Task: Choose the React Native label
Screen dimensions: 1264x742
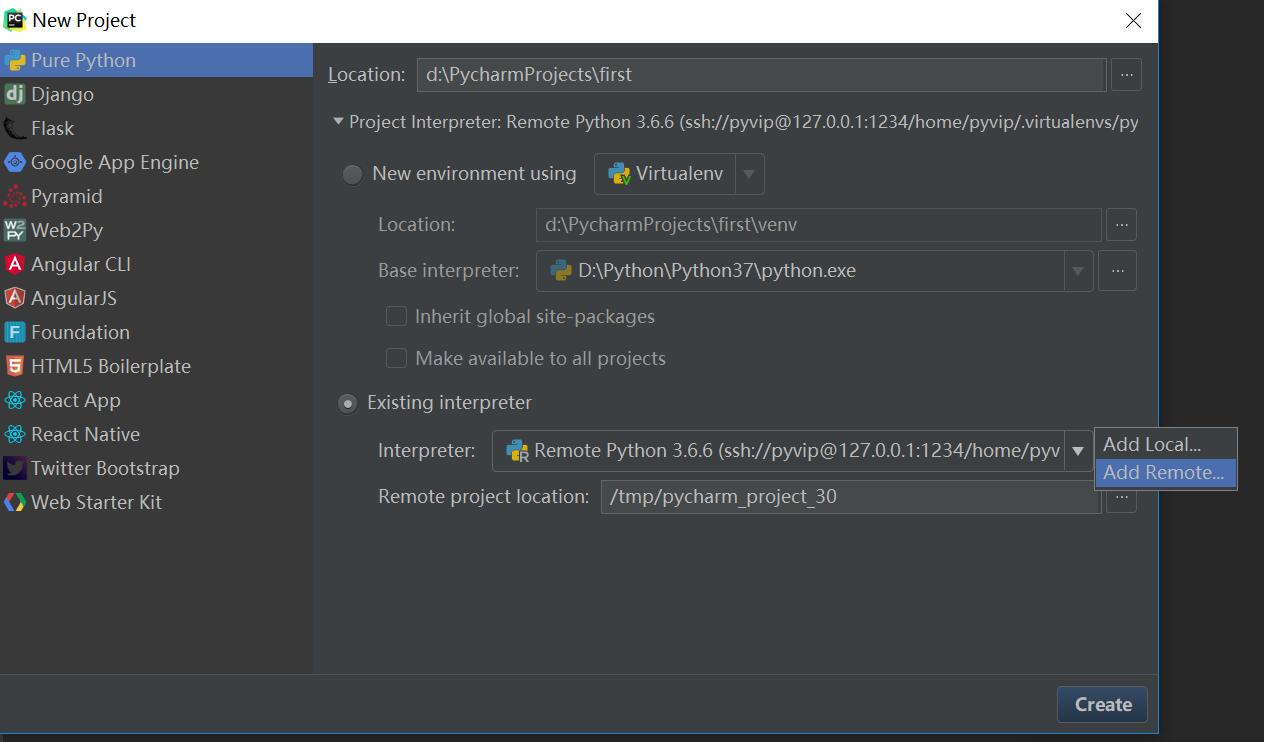Action: click(85, 434)
